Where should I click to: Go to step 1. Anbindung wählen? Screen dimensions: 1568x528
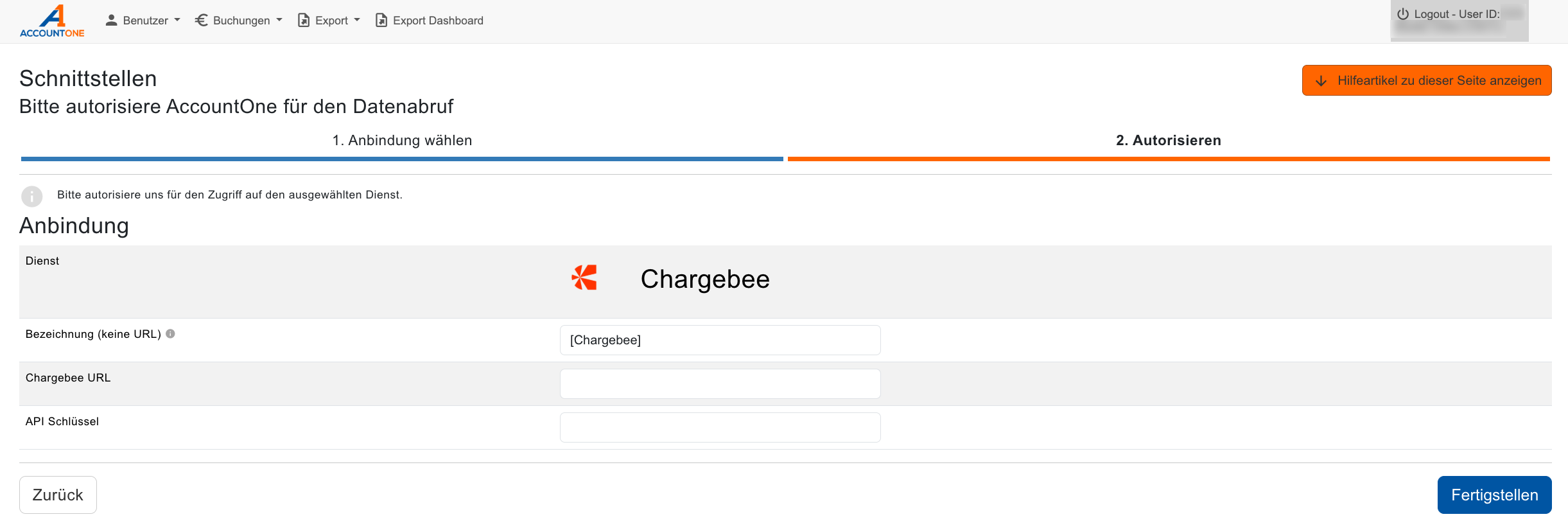402,141
